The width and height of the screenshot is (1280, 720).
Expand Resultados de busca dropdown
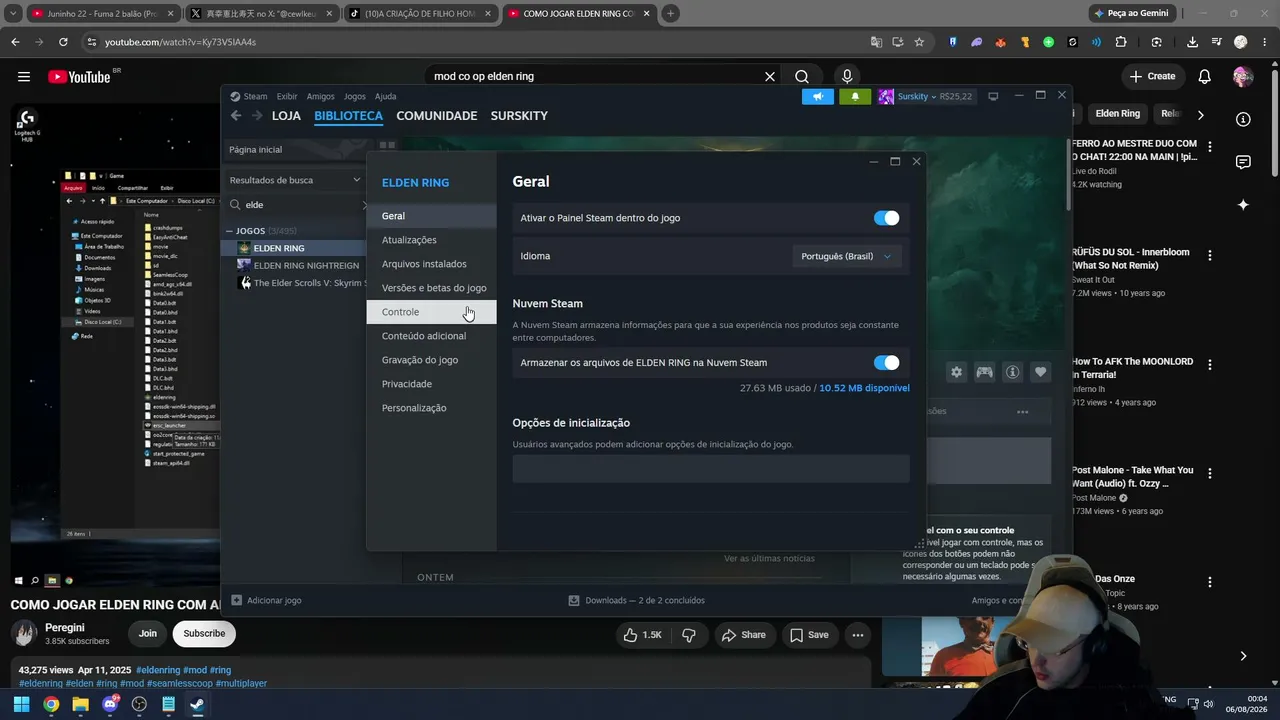click(295, 180)
